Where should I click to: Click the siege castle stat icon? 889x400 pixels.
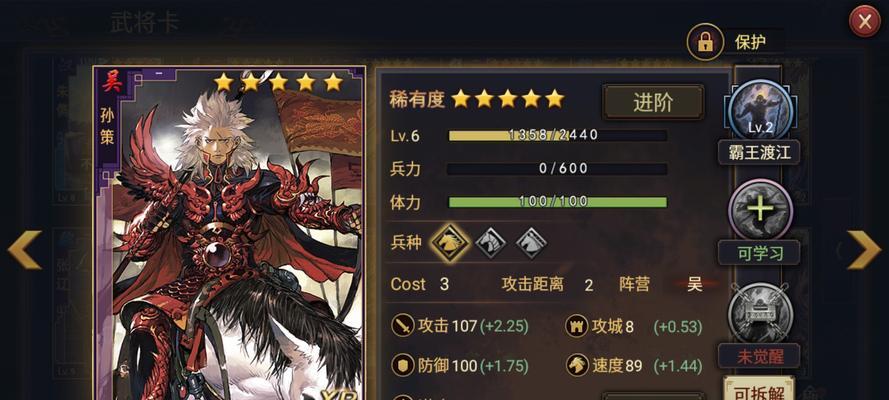pos(577,326)
